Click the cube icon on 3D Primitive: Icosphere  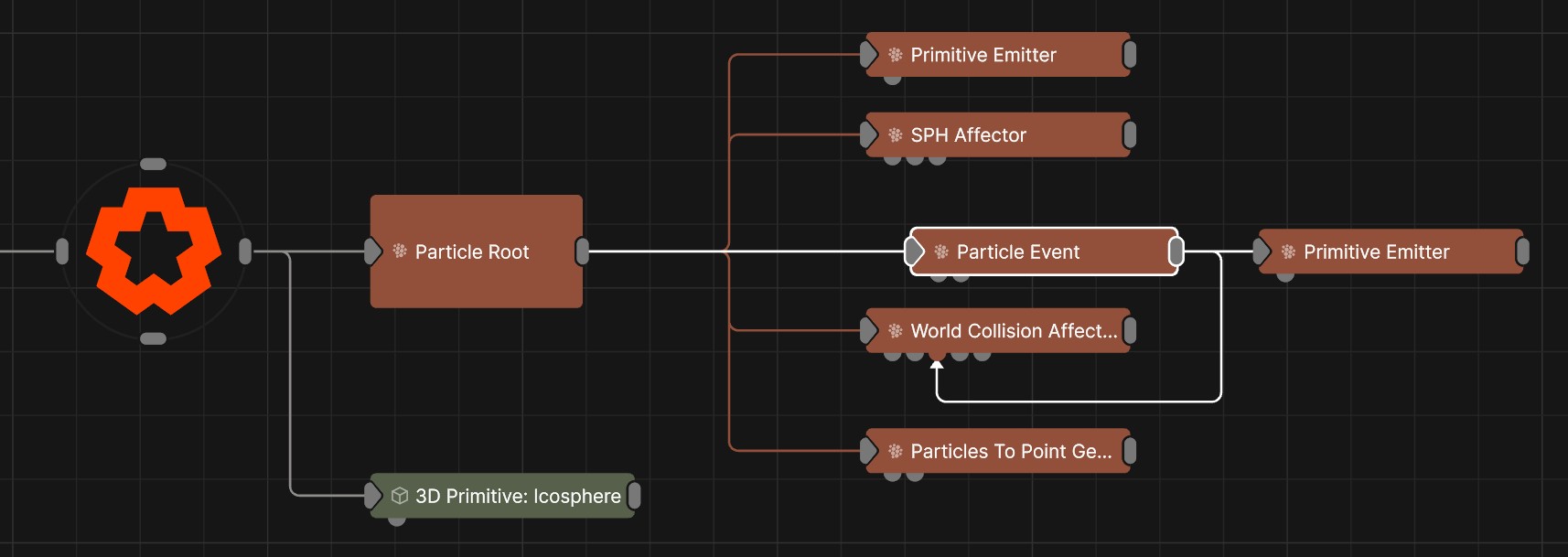[x=400, y=496]
